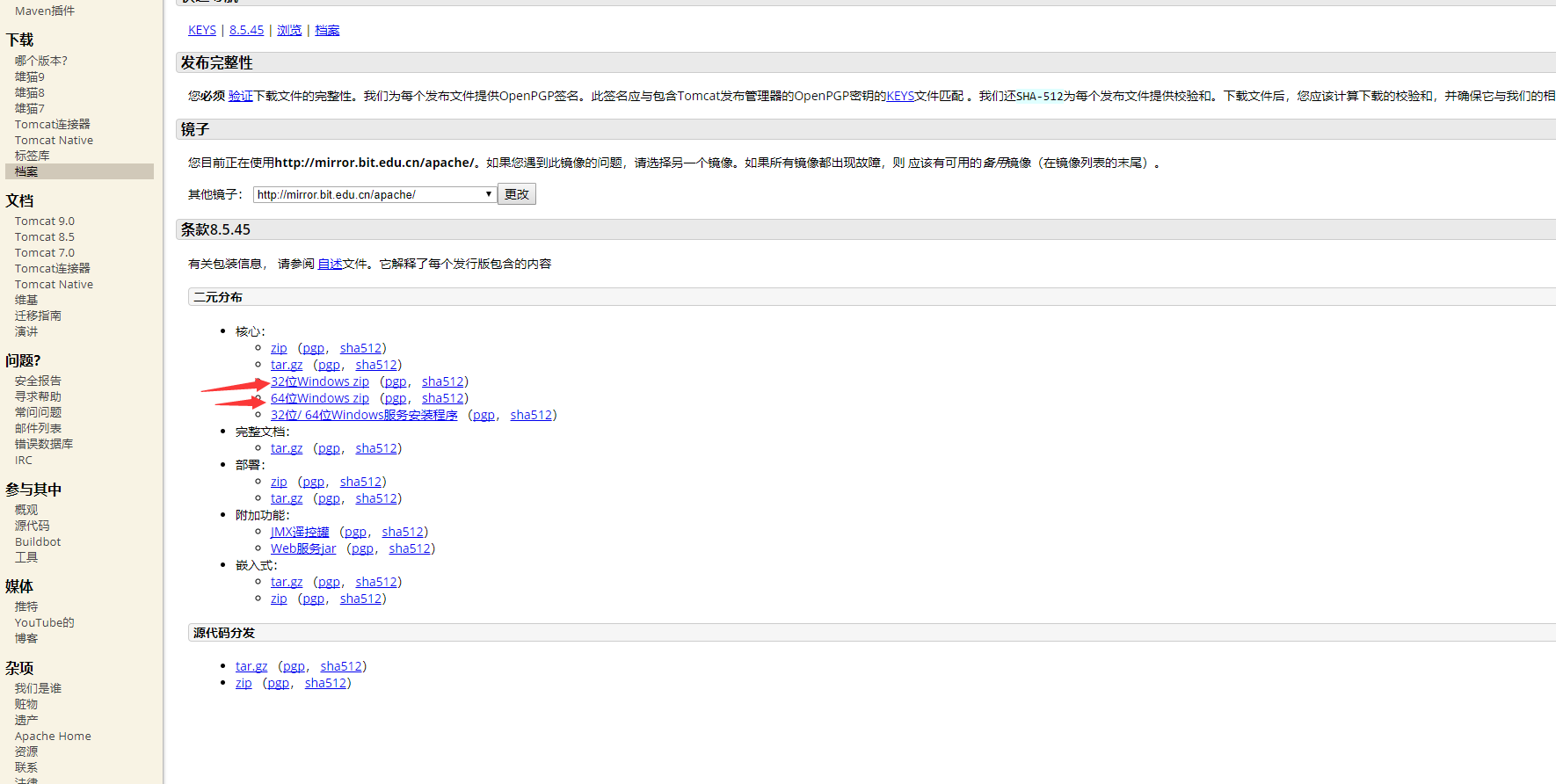
Task: Open 工具 in the sidebar
Action: click(x=26, y=557)
